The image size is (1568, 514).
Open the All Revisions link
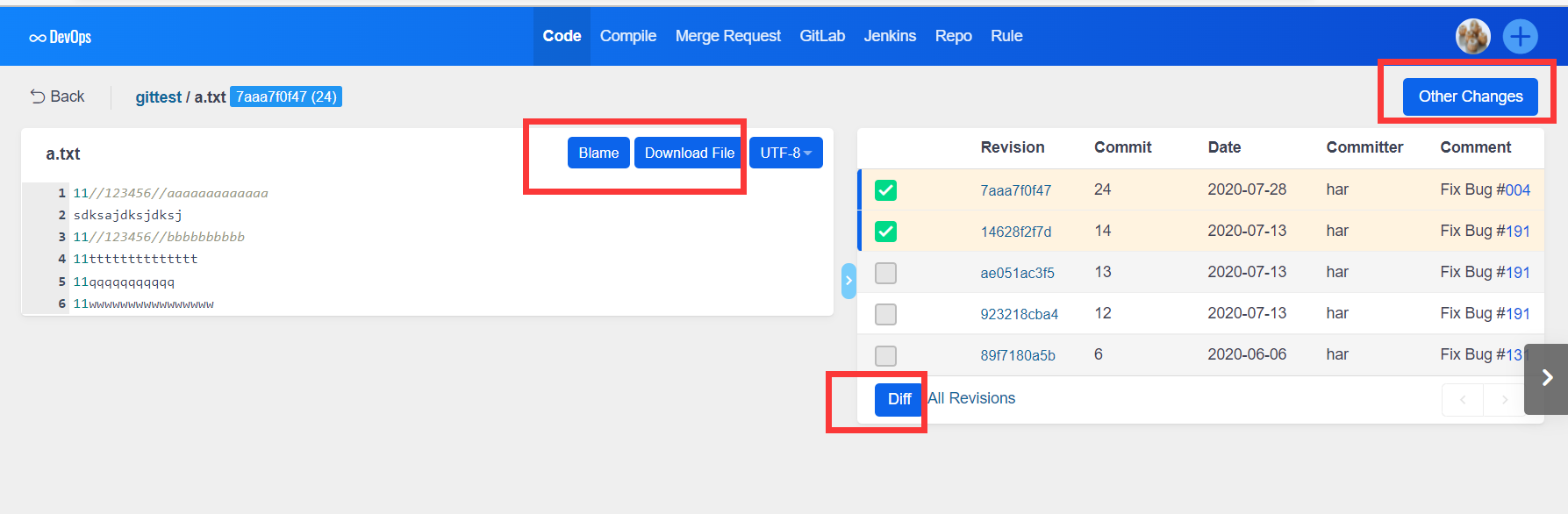click(972, 398)
